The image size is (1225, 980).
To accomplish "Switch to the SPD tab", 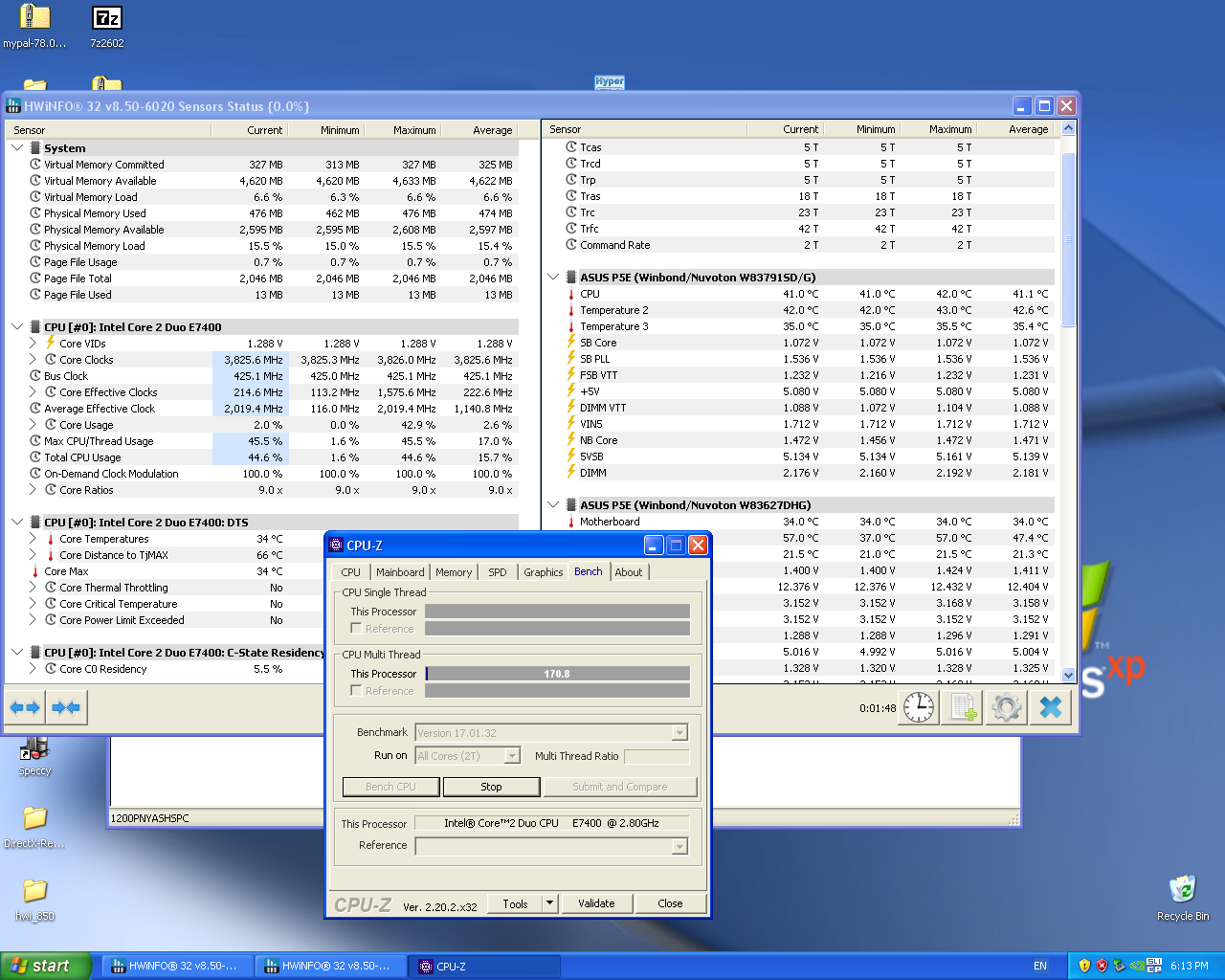I will coord(498,572).
